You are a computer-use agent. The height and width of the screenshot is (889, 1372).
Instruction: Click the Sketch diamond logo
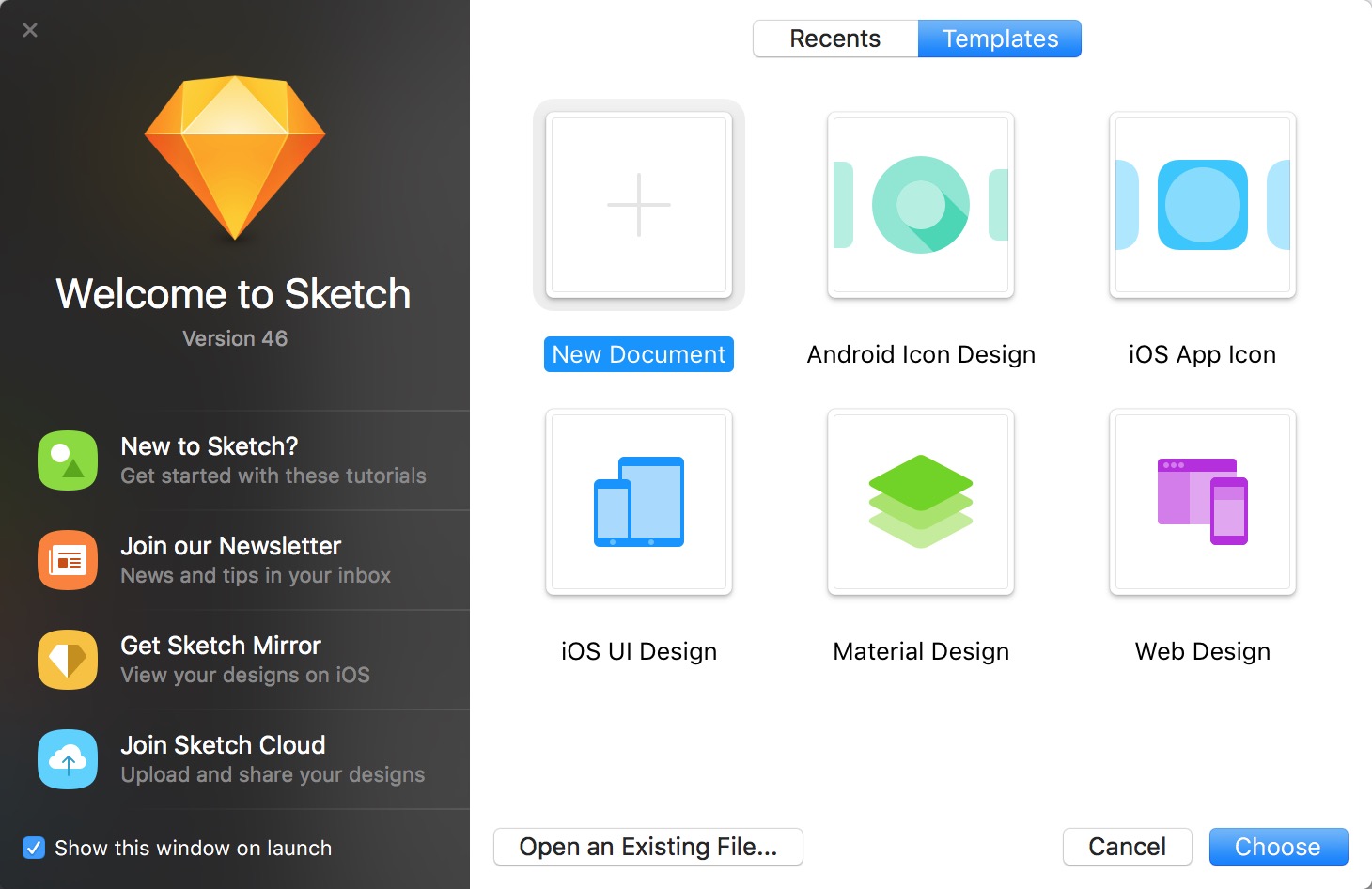(235, 157)
